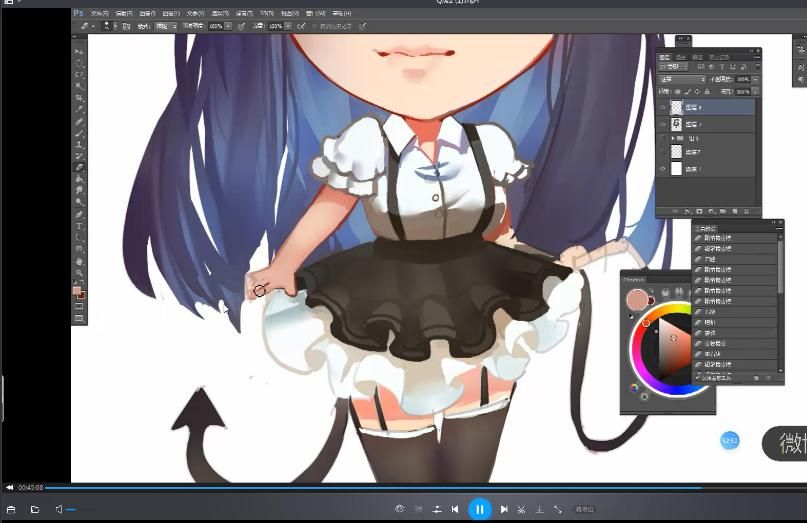Select the Clone Stamp tool
The image size is (807, 523).
(79, 144)
